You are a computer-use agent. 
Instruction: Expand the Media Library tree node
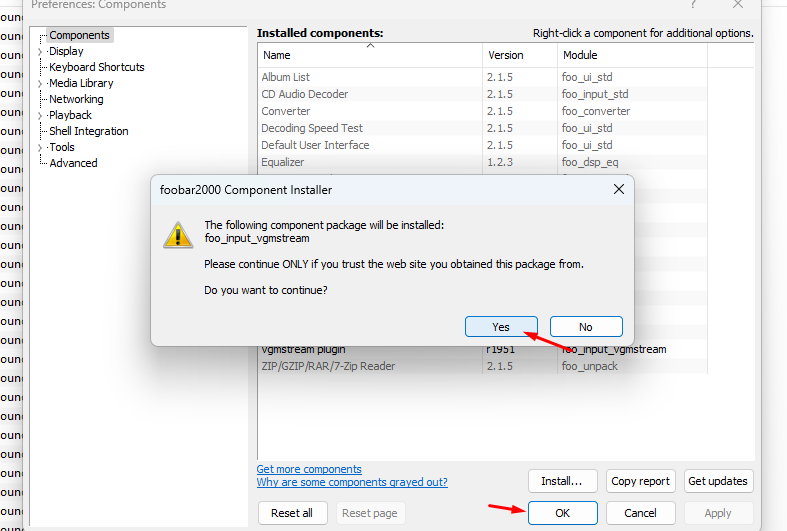(40, 83)
